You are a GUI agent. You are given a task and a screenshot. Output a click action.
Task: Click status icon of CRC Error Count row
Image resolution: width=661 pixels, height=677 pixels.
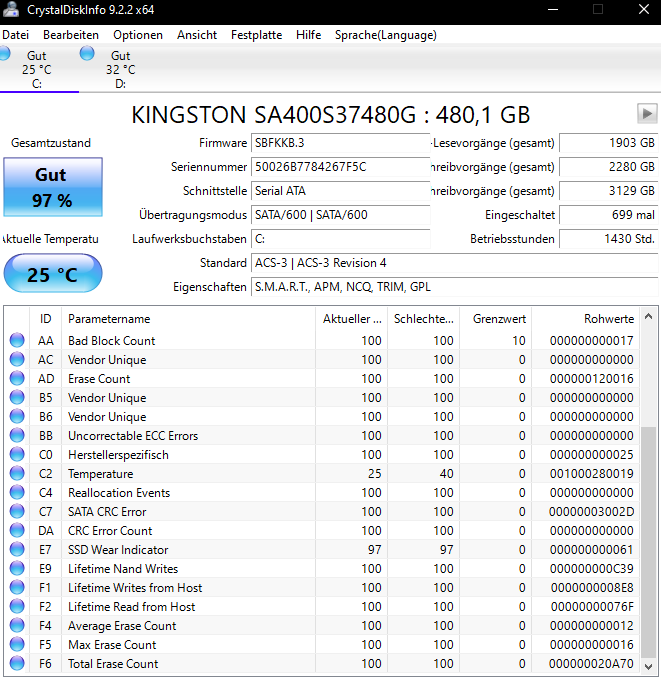click(x=17, y=530)
